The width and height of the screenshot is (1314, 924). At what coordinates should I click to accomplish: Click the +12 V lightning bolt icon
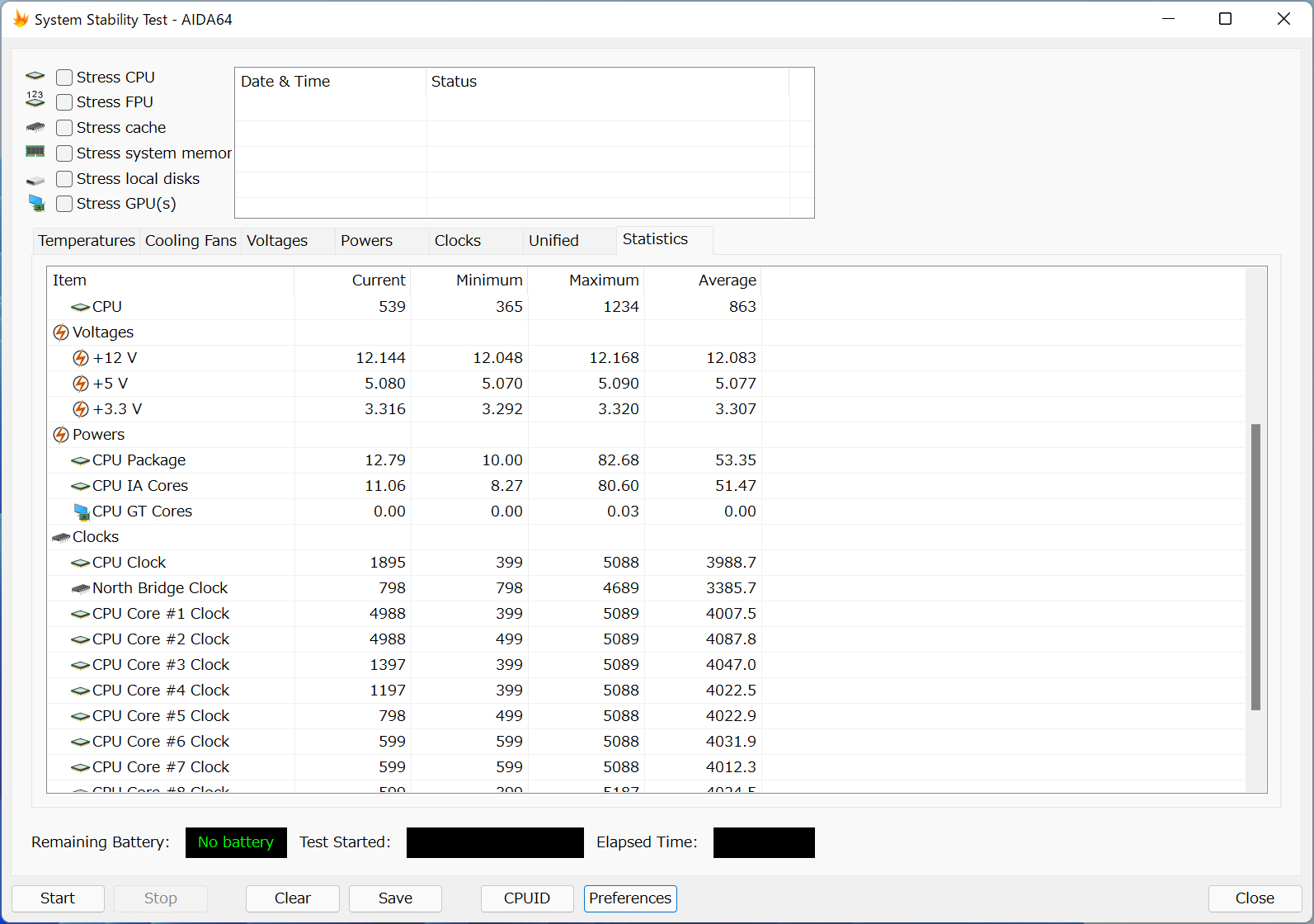[x=81, y=358]
